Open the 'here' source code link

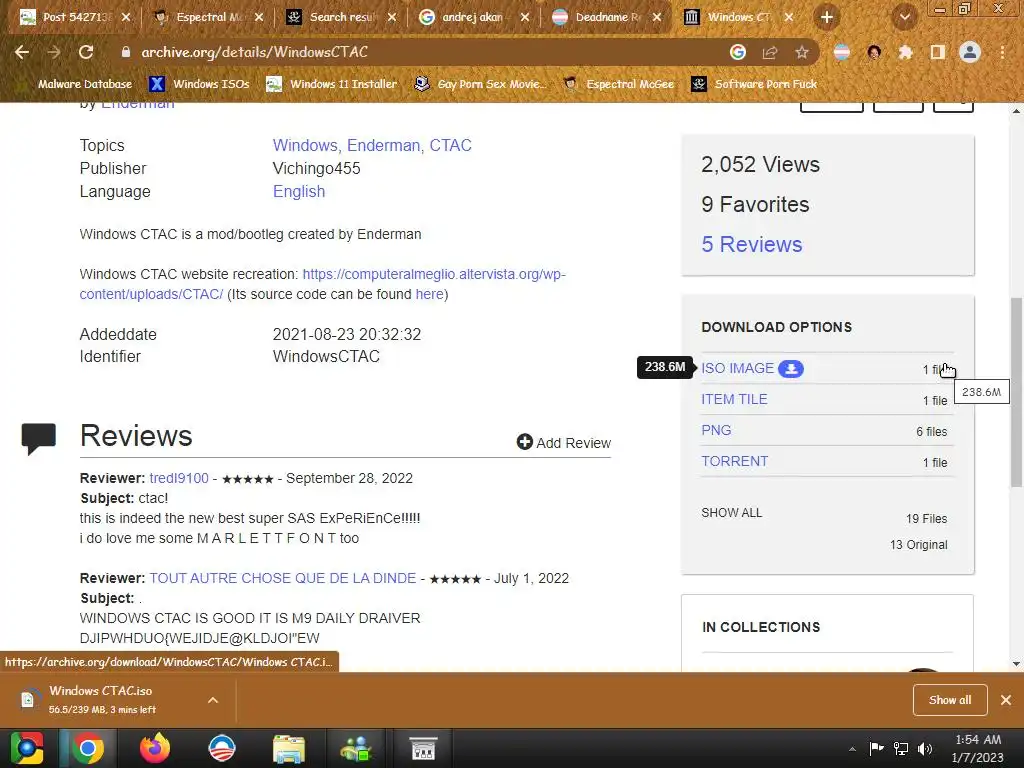(x=429, y=295)
